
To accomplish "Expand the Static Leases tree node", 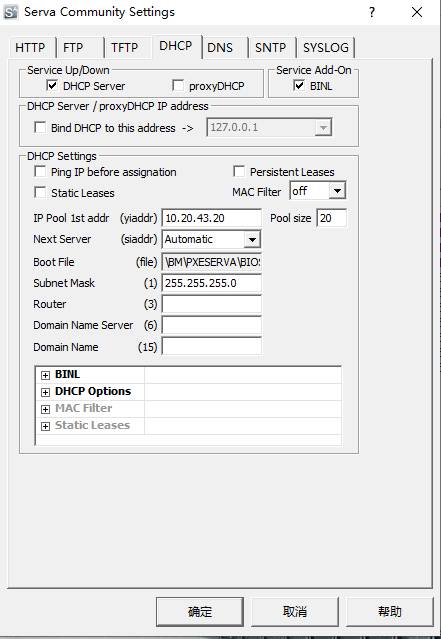I will click(x=45, y=426).
